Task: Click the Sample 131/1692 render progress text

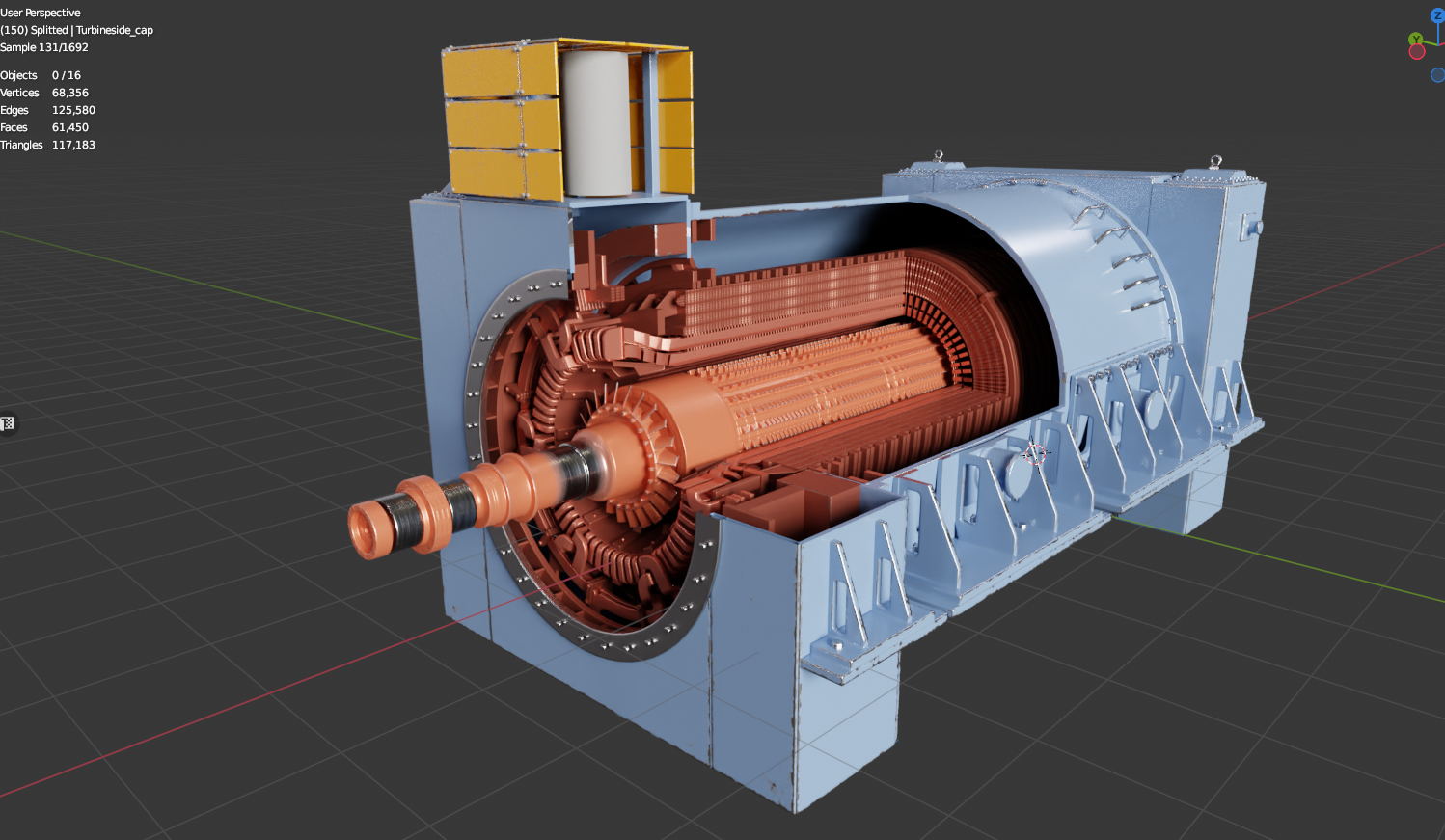Action: coord(44,47)
